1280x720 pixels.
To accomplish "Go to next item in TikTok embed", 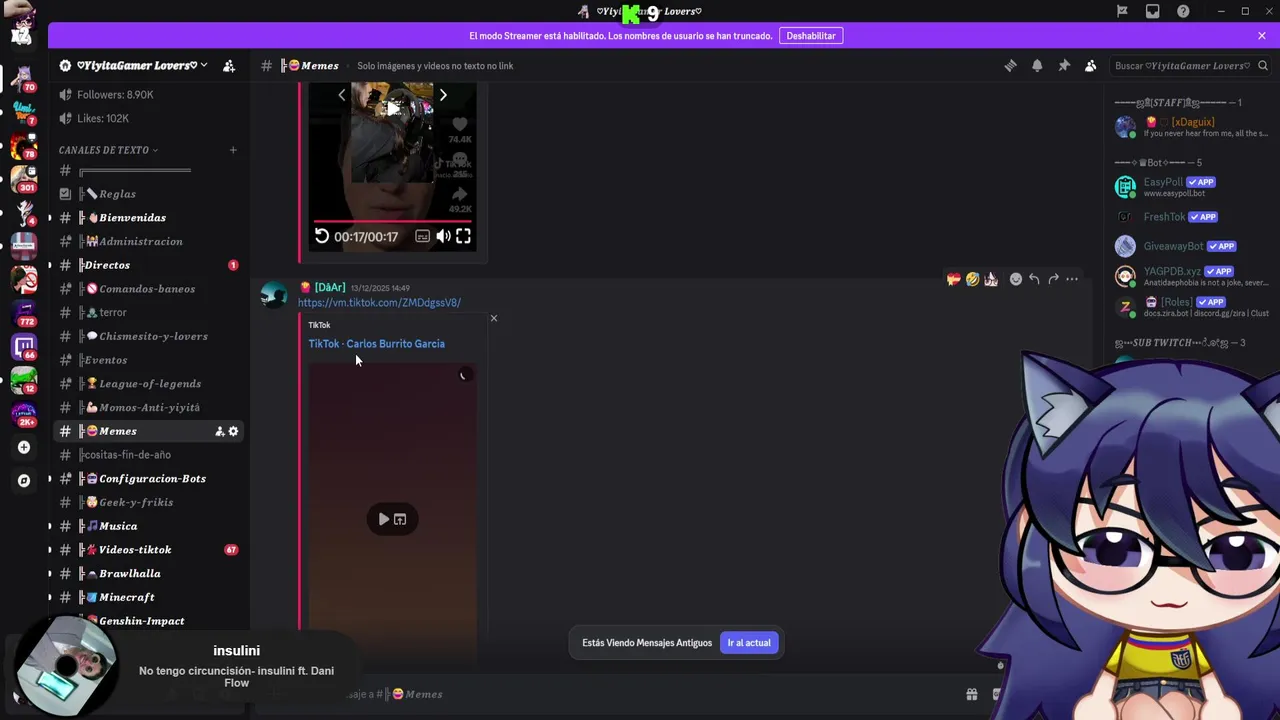I will 443,95.
